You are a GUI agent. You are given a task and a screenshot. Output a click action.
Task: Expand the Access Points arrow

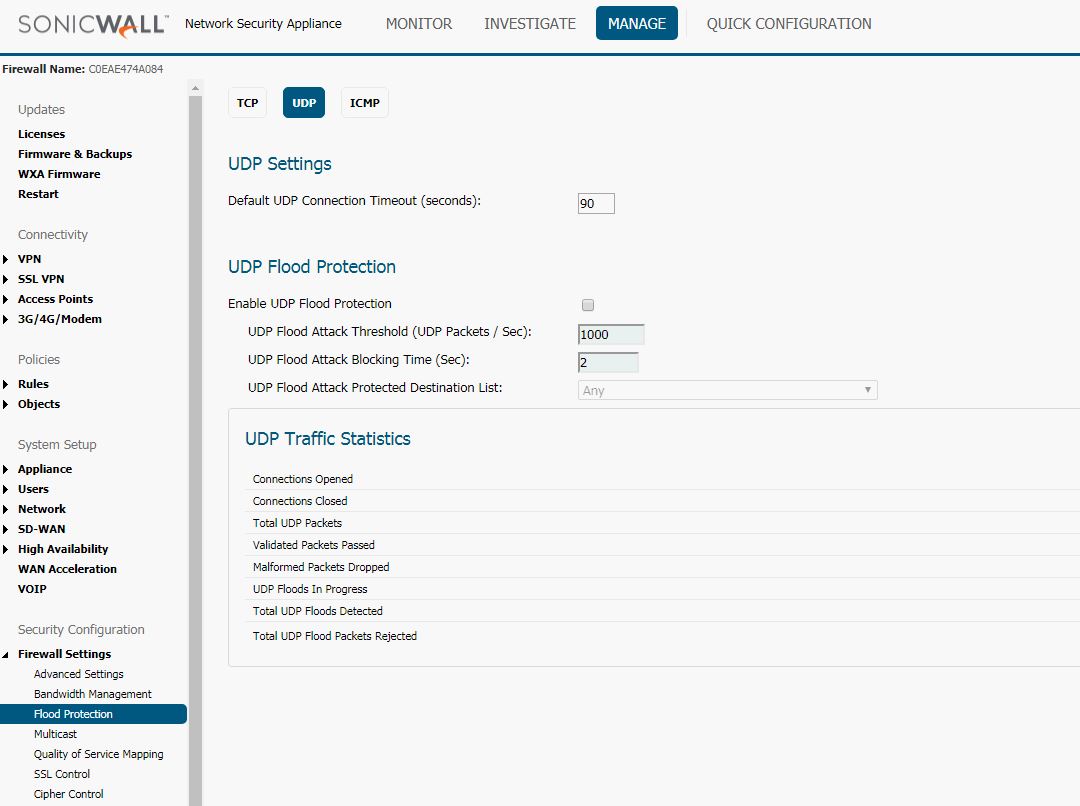click(6, 299)
